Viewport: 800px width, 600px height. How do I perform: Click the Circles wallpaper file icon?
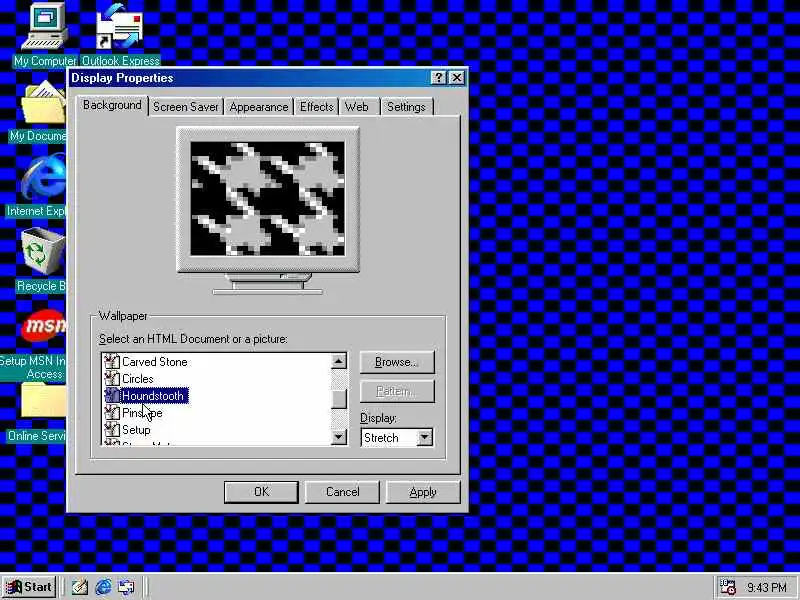pyautogui.click(x=111, y=379)
